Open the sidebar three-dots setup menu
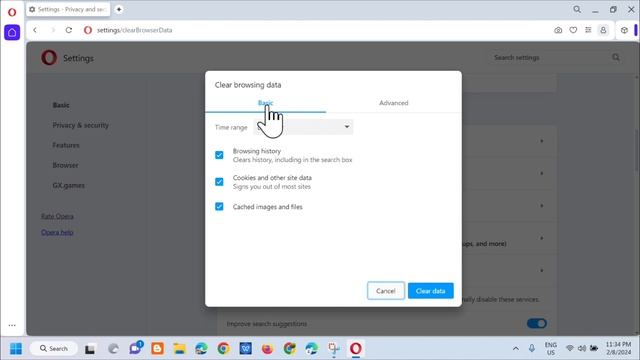This screenshot has height=360, width=640. click(x=12, y=325)
